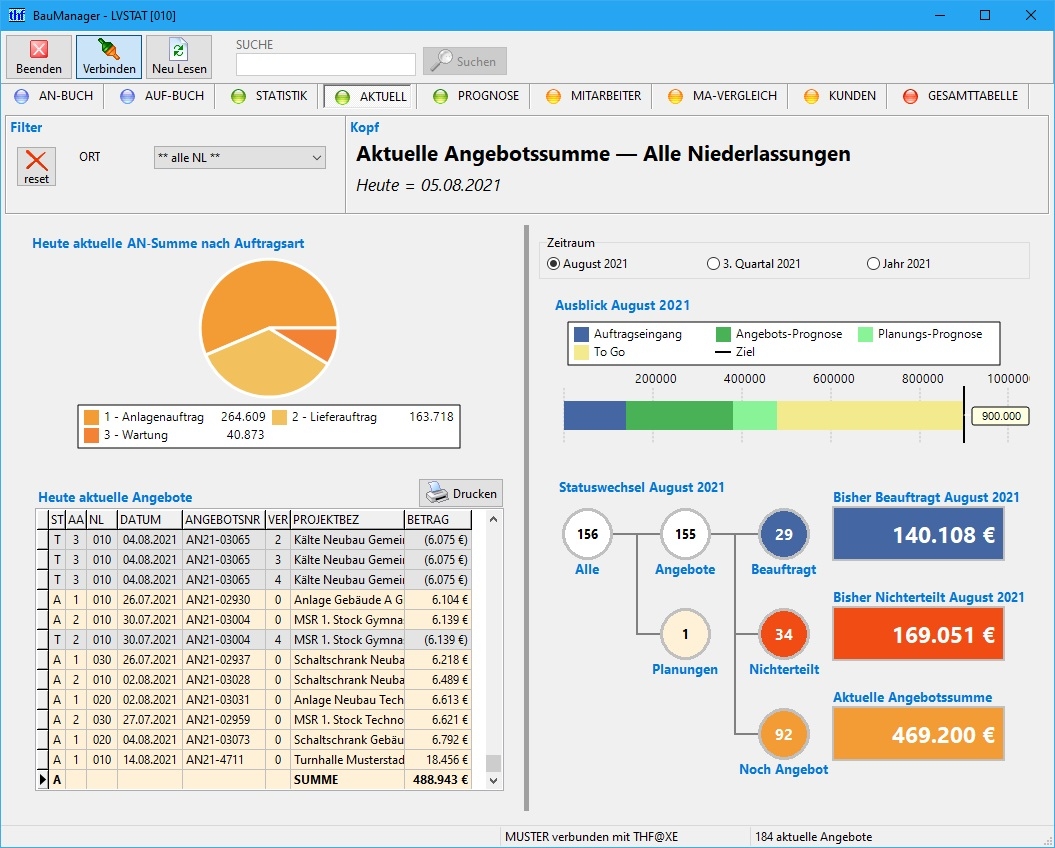Switch to the AUF-BUCH tab
The height and width of the screenshot is (848, 1055).
pos(161,96)
